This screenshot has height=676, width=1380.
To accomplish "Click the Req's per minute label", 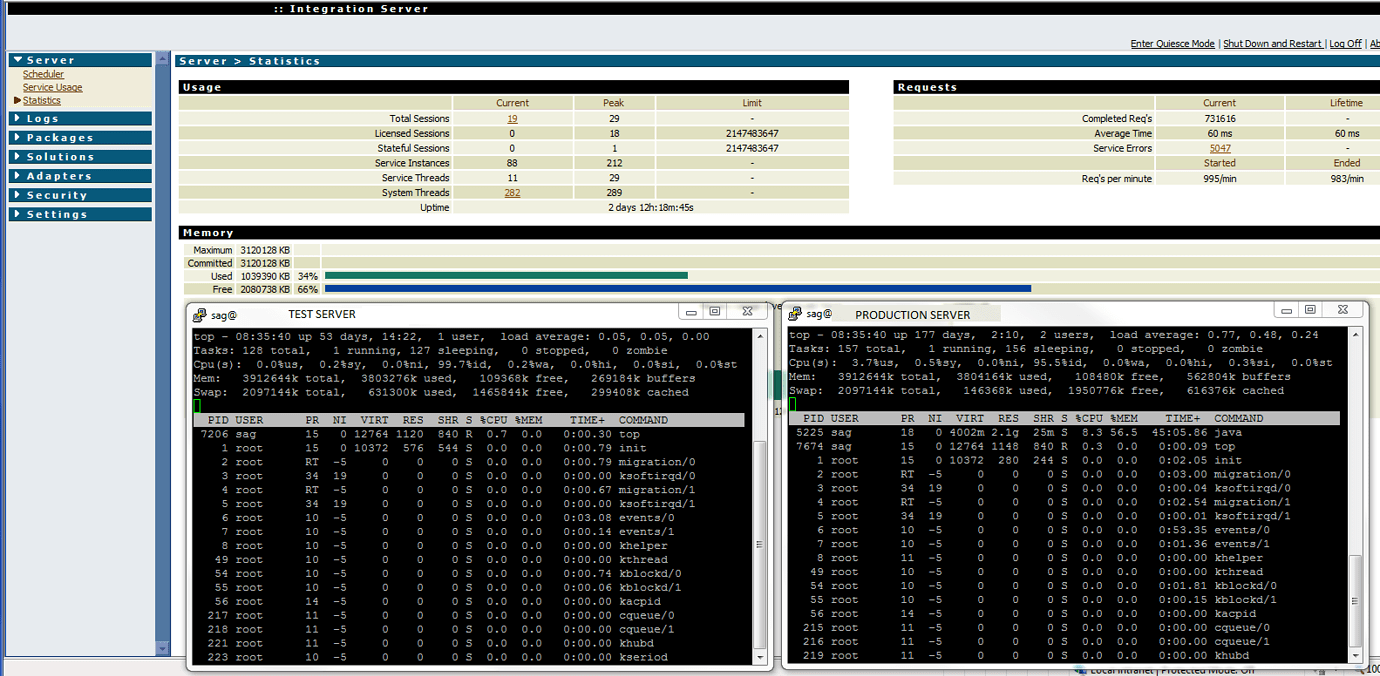I will pos(1118,179).
